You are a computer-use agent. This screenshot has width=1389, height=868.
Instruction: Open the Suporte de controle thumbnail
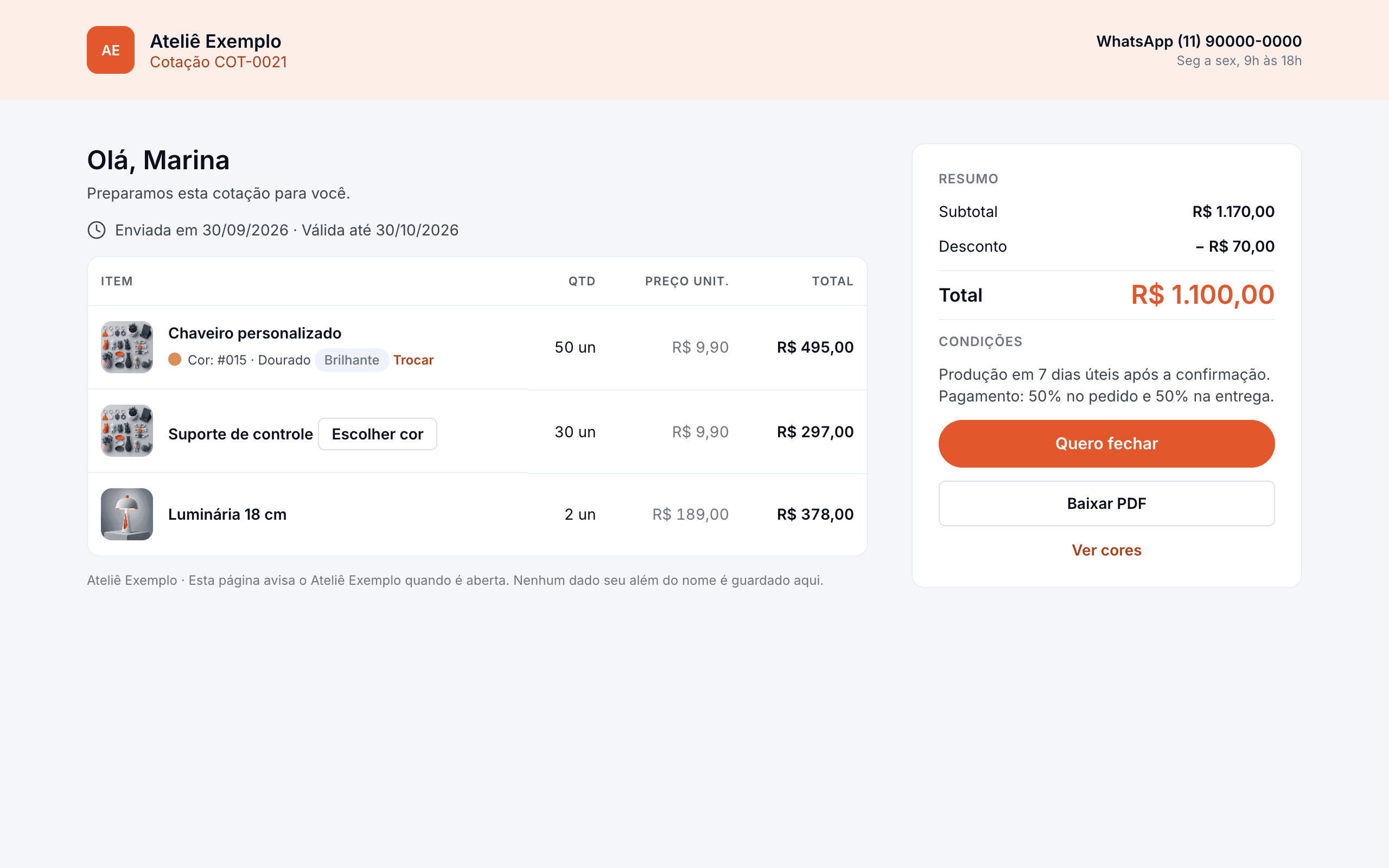127,431
